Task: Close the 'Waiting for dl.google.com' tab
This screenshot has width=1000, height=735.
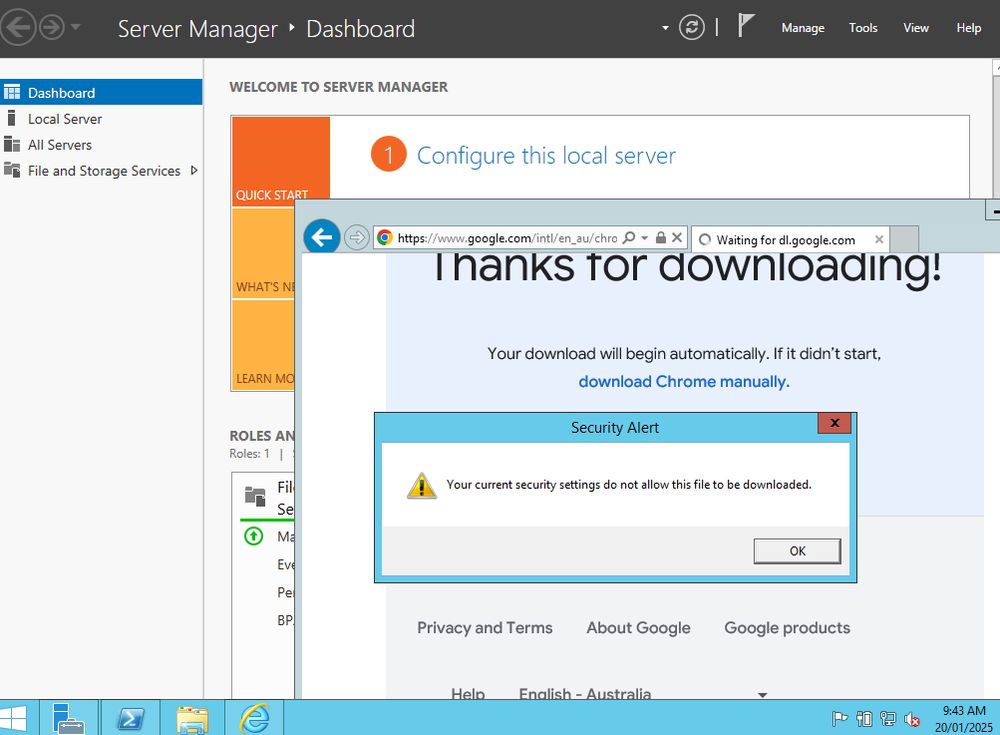Action: (x=879, y=239)
